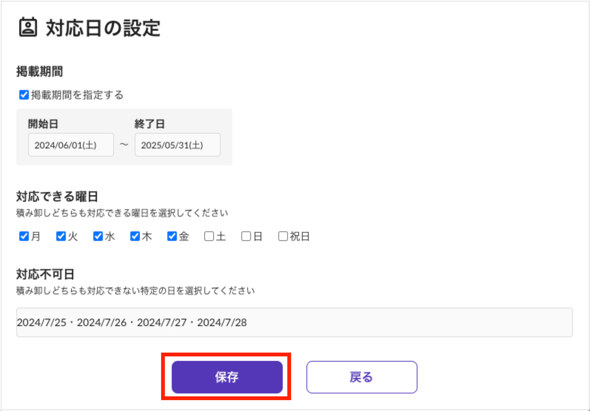Click the 対応日の設定 page title
The width and height of the screenshot is (590, 411).
click(x=103, y=28)
